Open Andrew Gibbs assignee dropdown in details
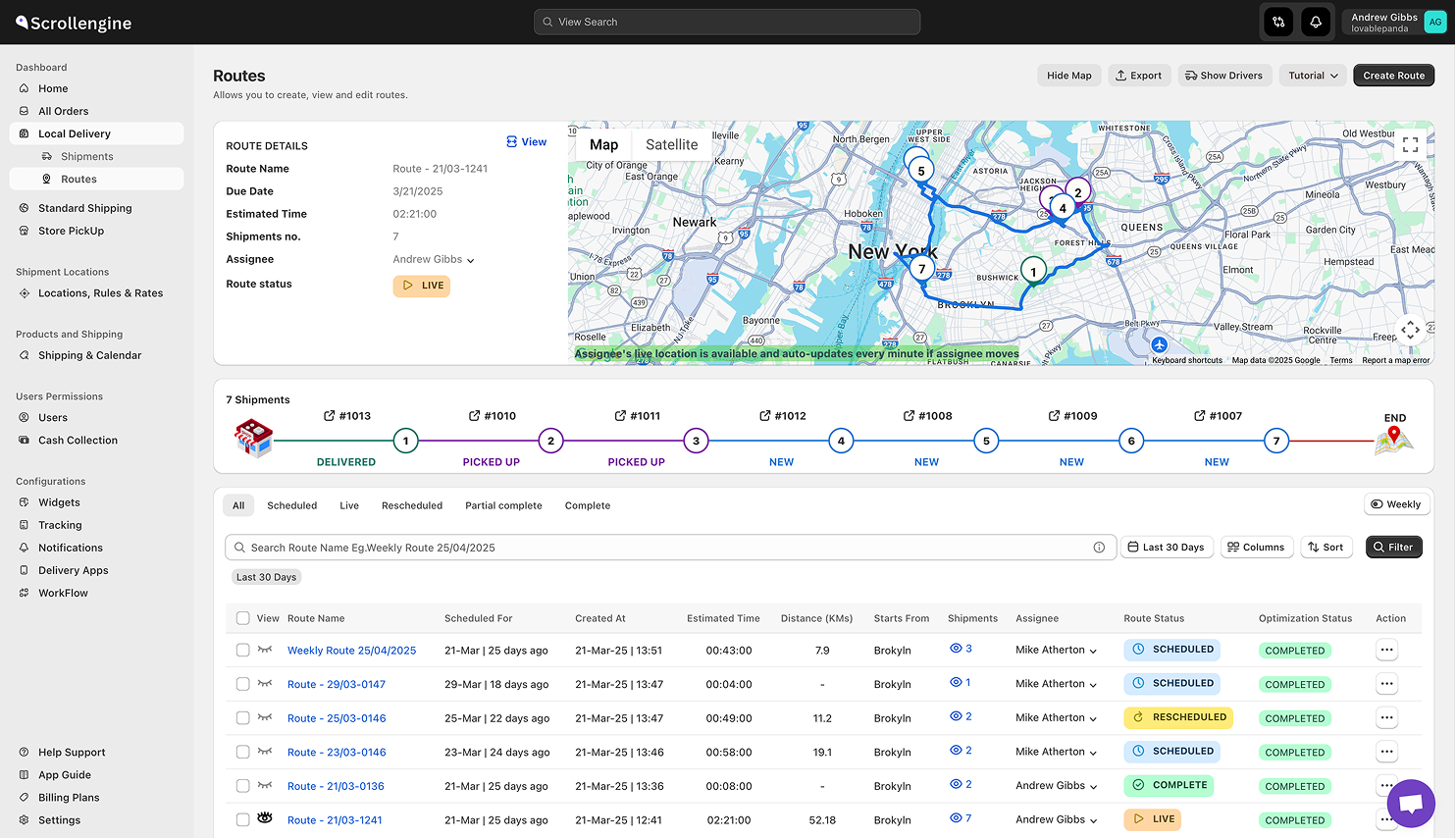The image size is (1456, 839). (434, 260)
